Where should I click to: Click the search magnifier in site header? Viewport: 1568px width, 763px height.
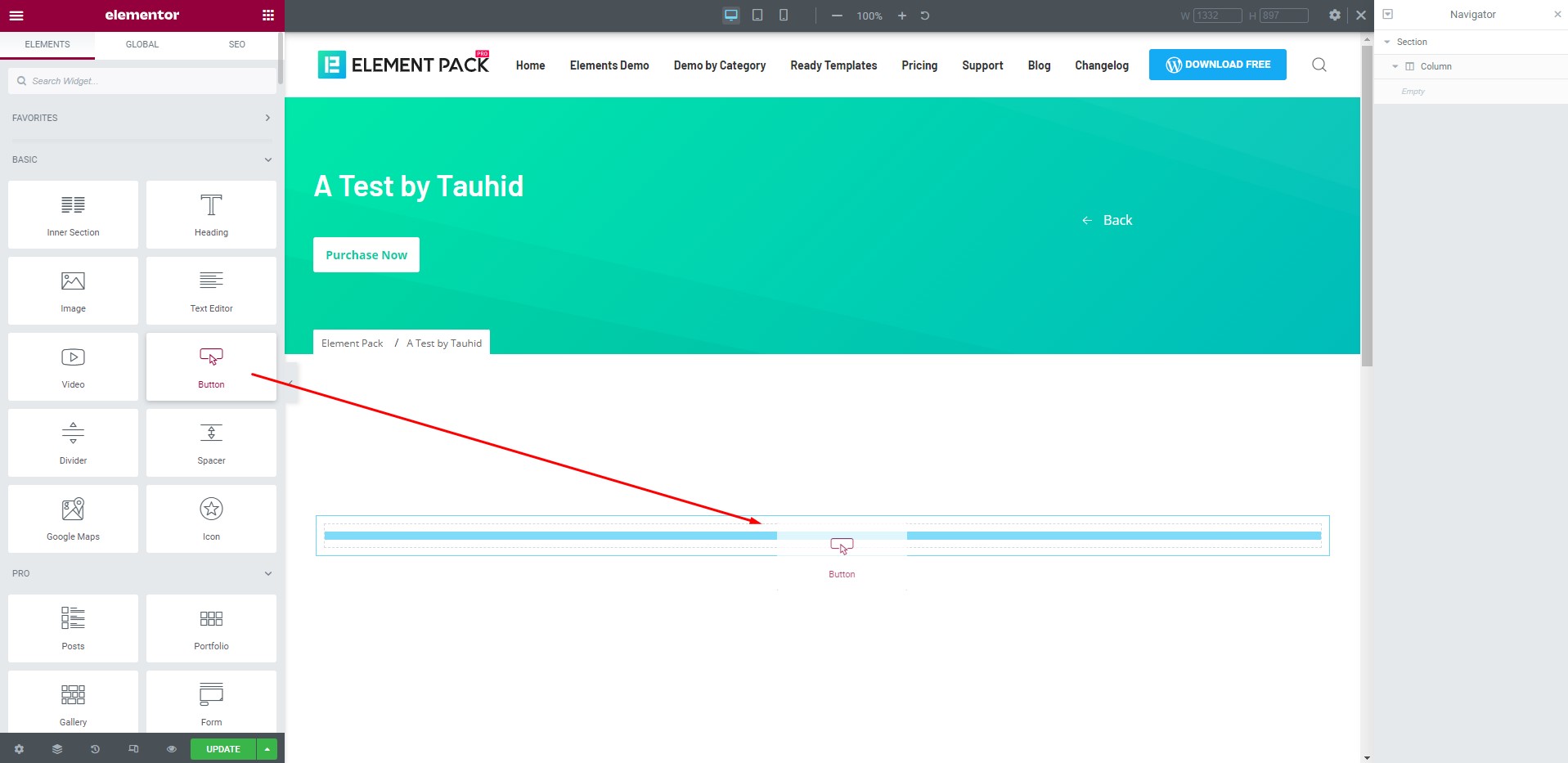pos(1319,65)
